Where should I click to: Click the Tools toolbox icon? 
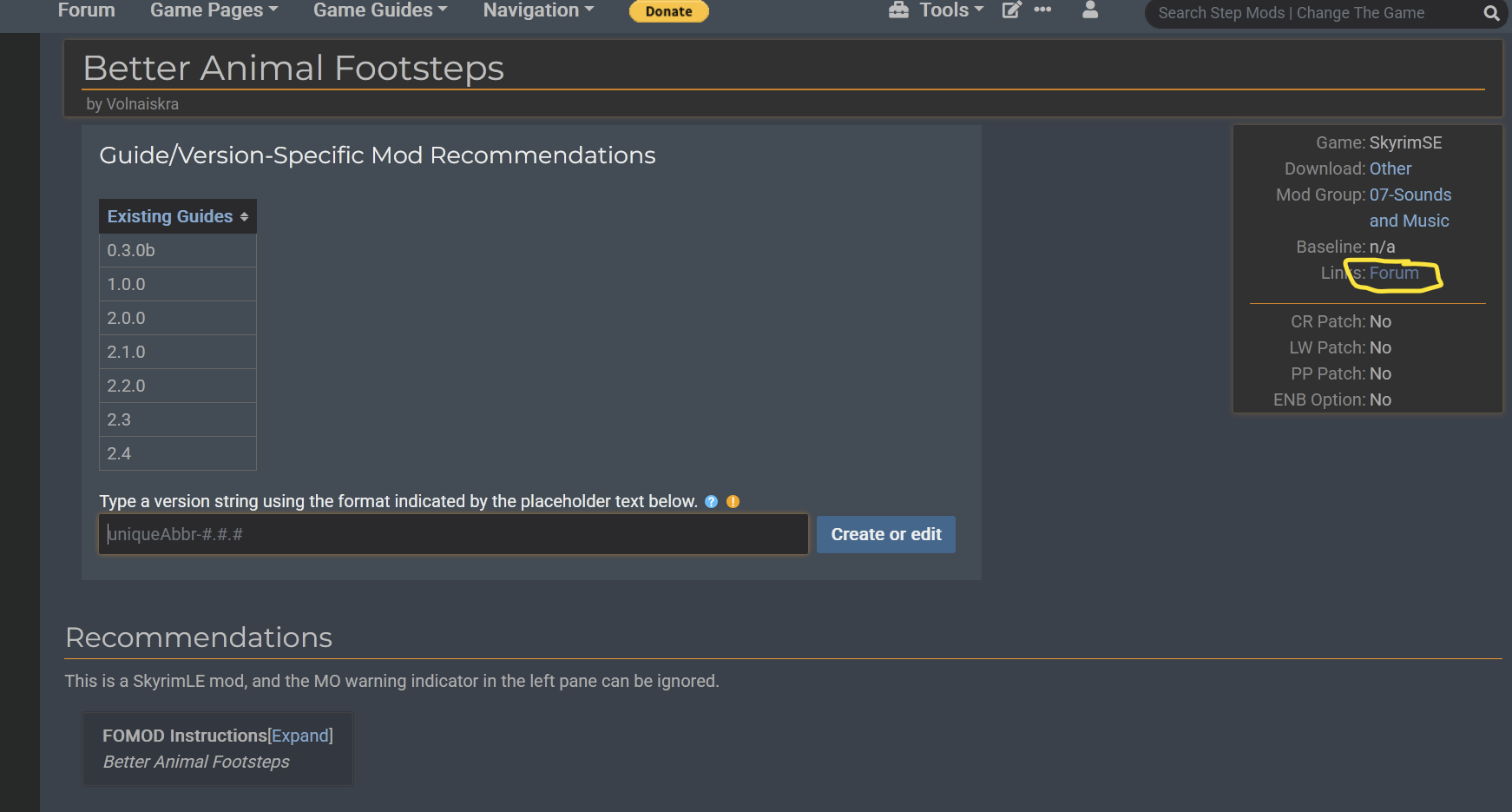pyautogui.click(x=898, y=10)
